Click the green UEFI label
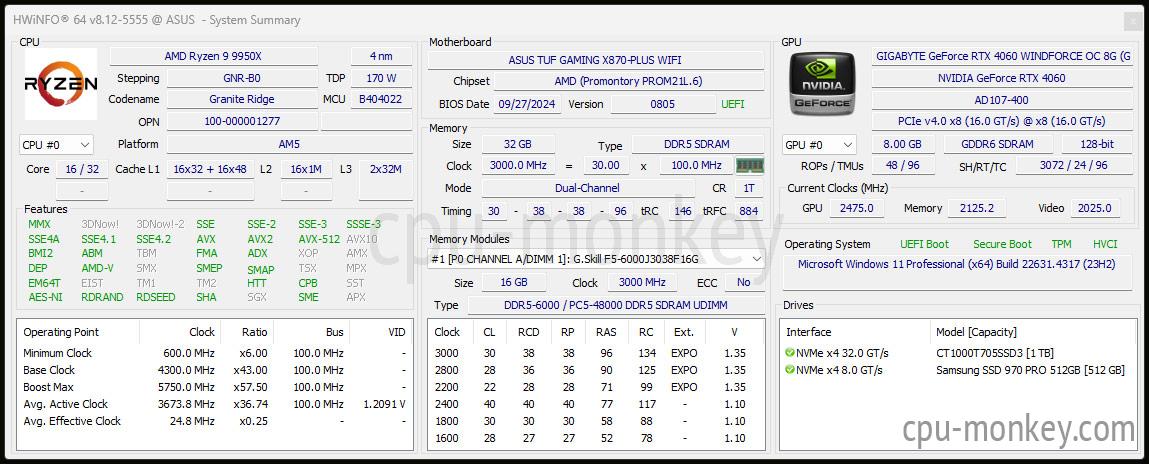The image size is (1149, 464). pos(733,104)
